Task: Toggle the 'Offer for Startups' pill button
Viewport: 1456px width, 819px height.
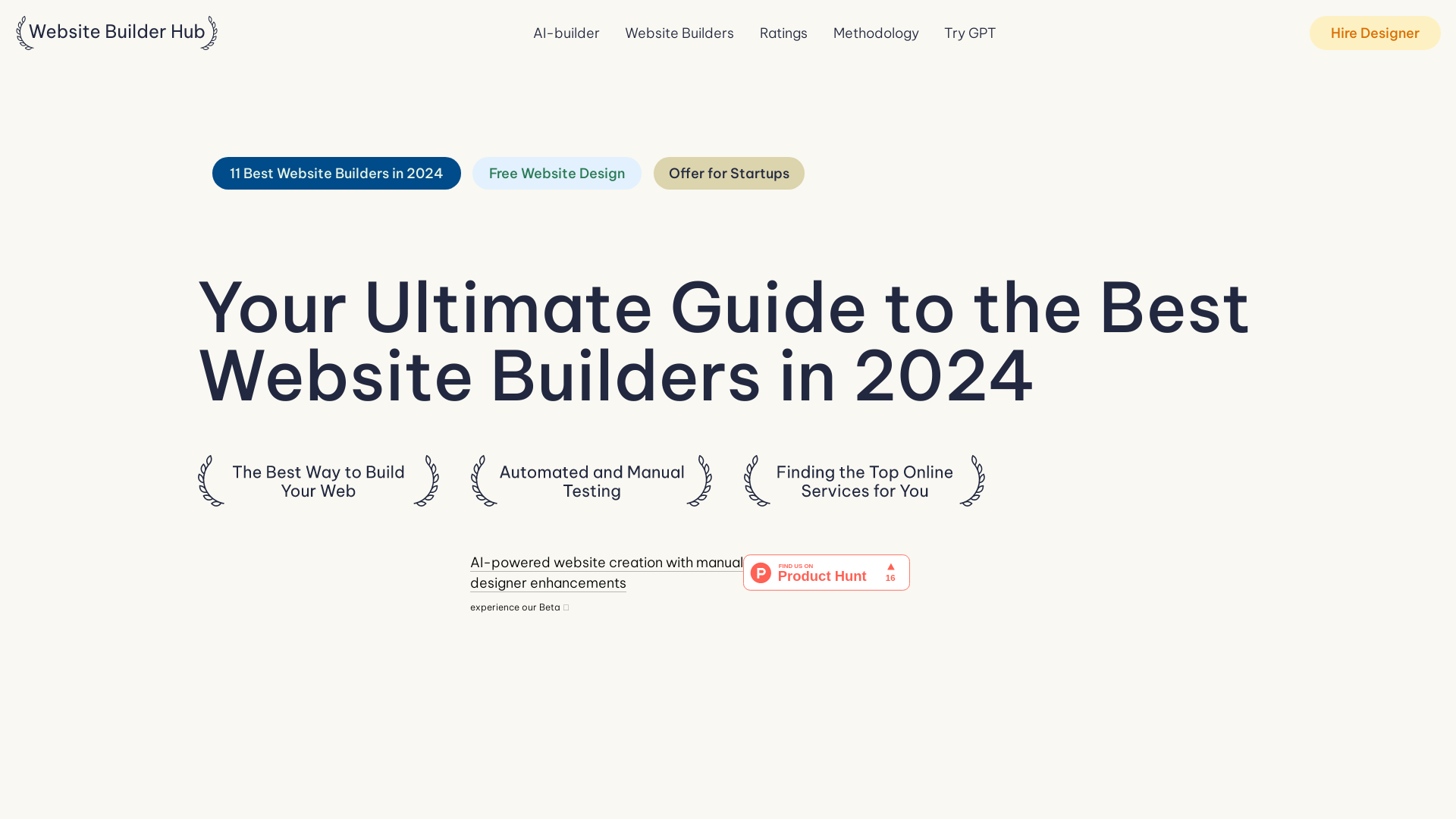Action: tap(729, 173)
